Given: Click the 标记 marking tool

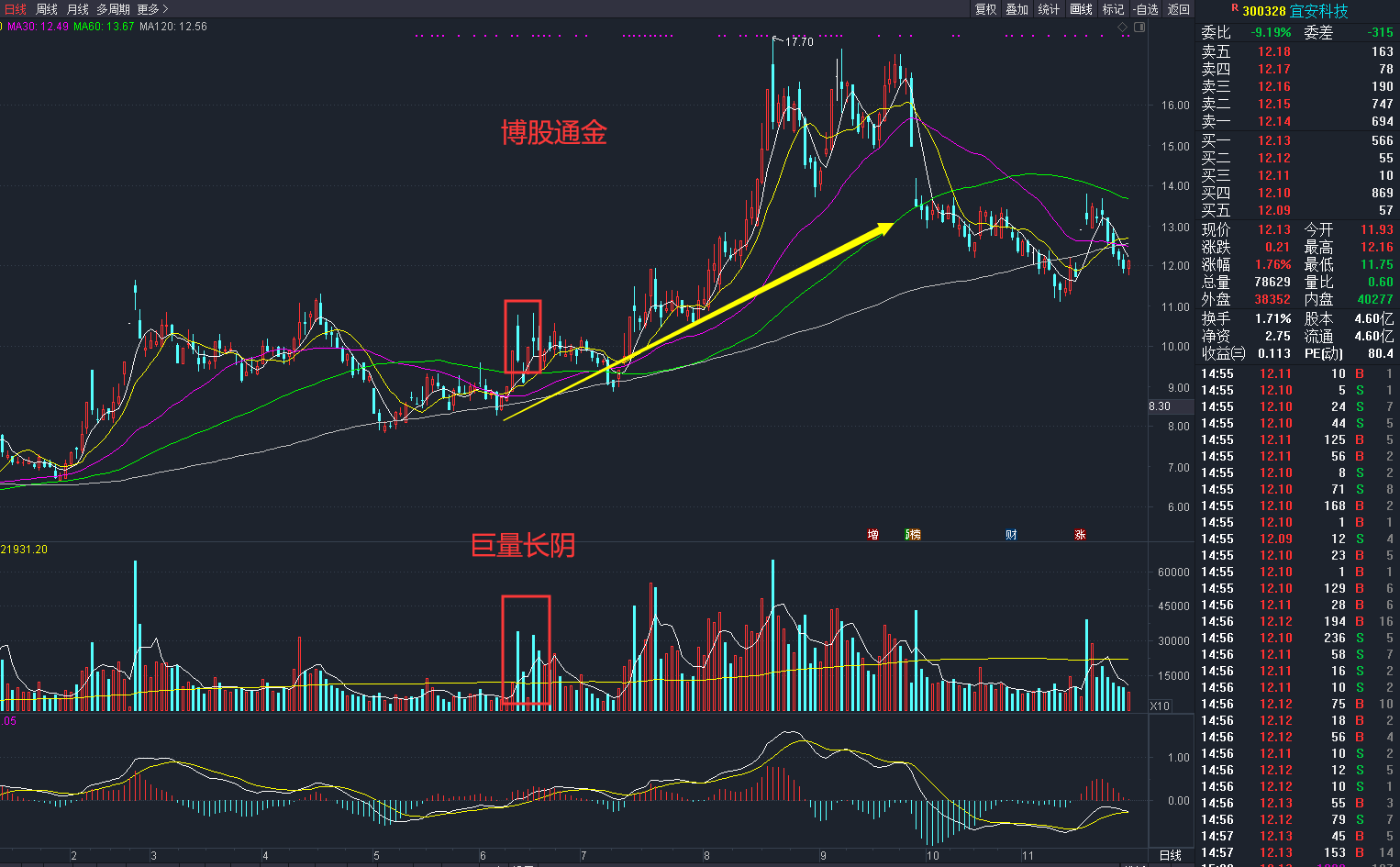Looking at the screenshot, I should point(1113,9).
